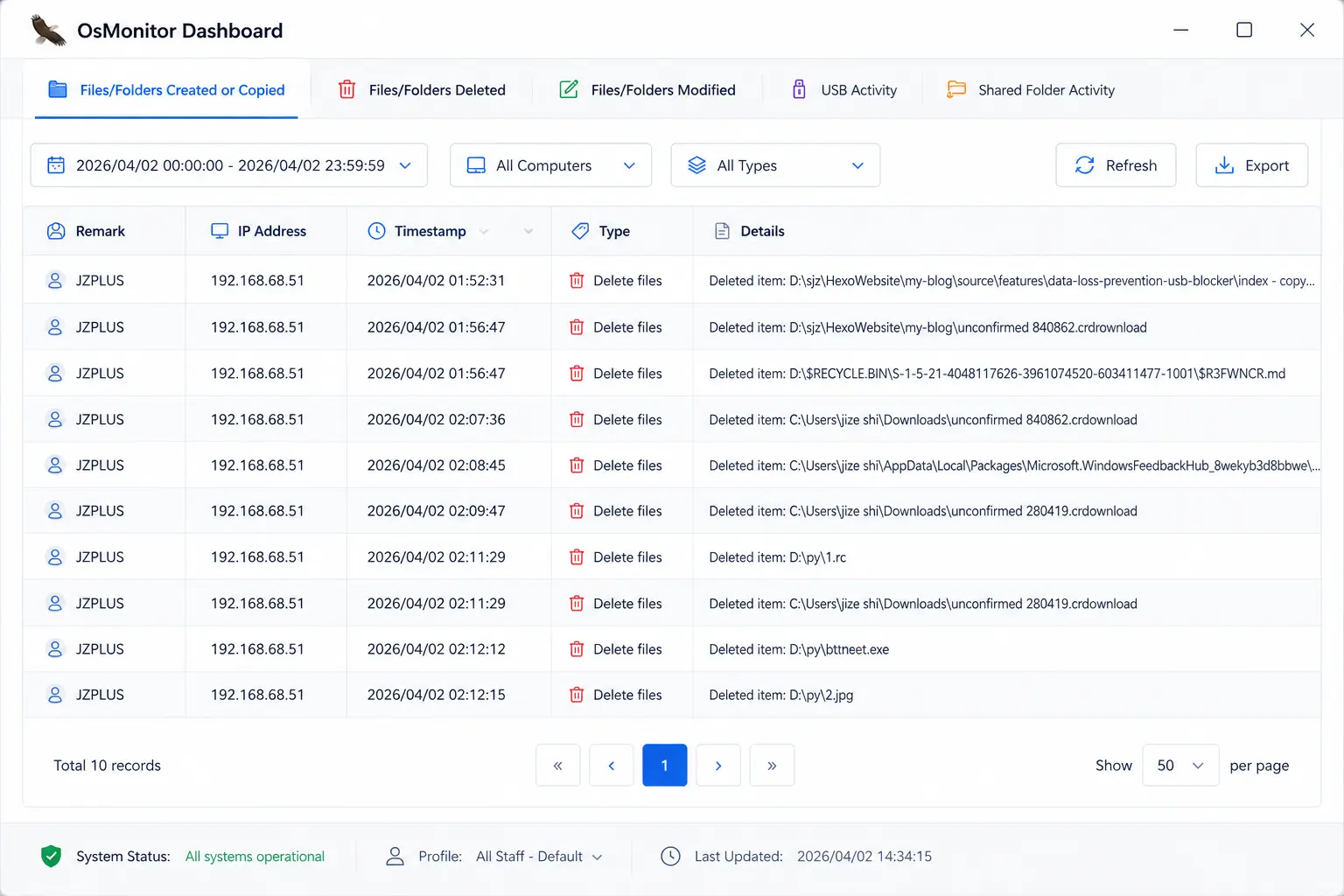The height and width of the screenshot is (896, 1344).
Task: Select the $RECYCLE.BIN deleted item details
Action: pyautogui.click(x=997, y=374)
